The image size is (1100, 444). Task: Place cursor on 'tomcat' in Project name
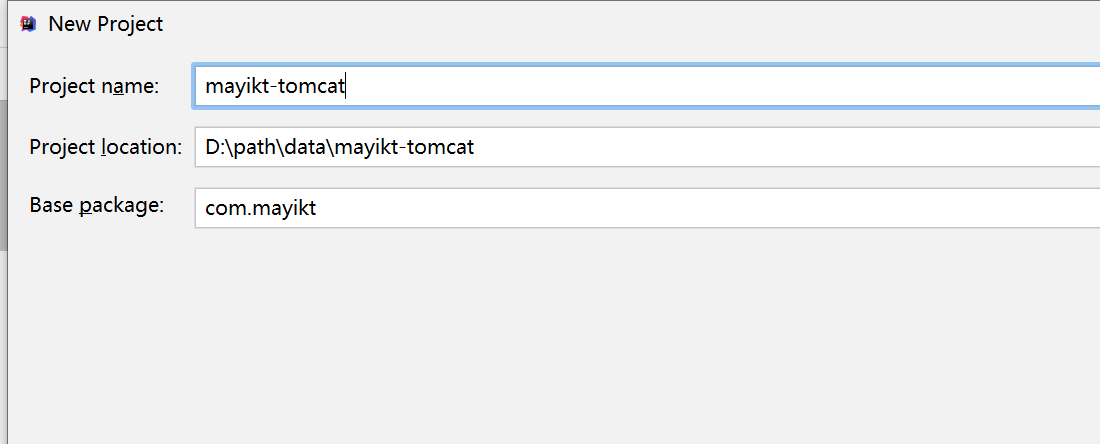click(x=314, y=87)
